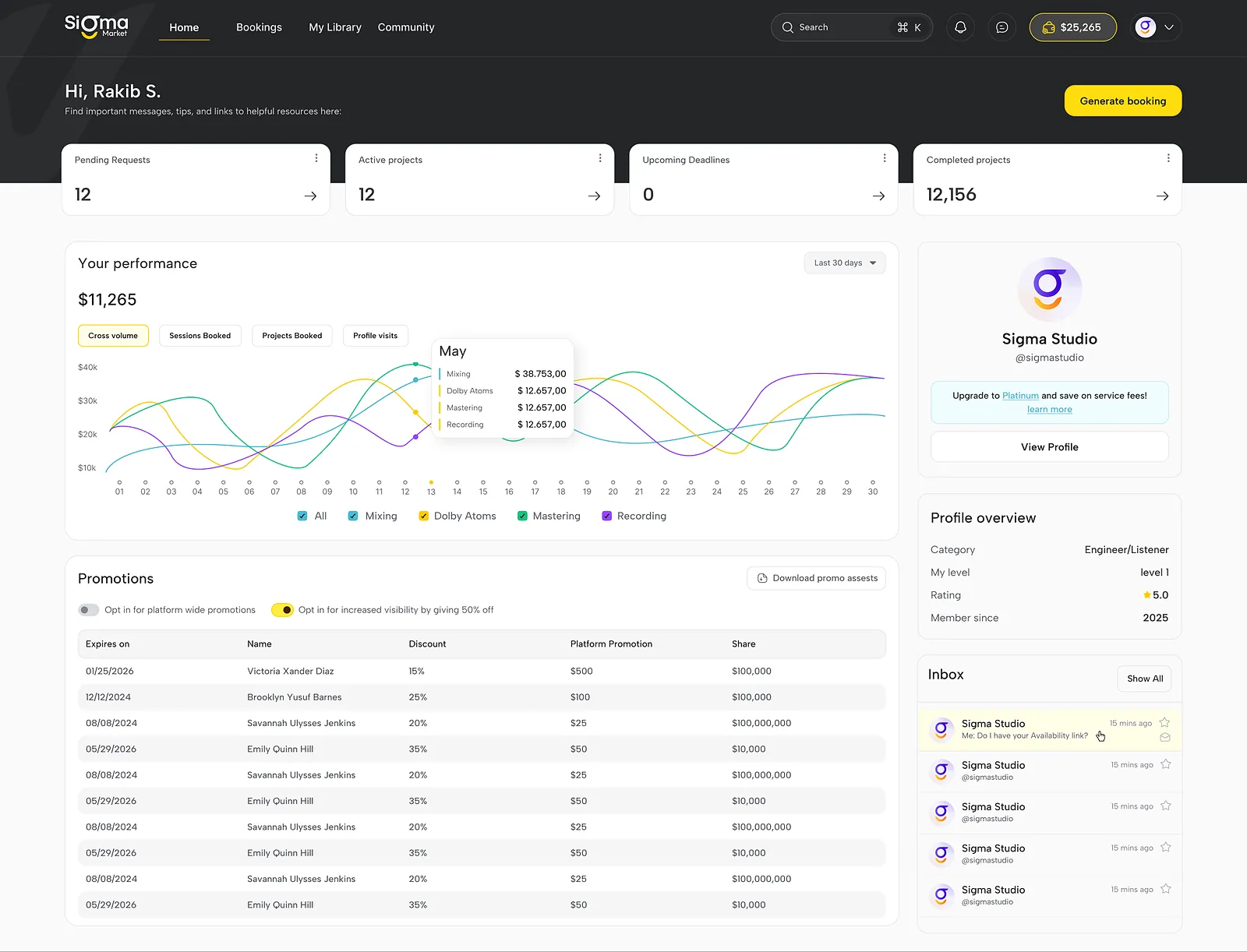Image resolution: width=1247 pixels, height=952 pixels.
Task: Go to Completed projects via arrow
Action: pos(1162,196)
